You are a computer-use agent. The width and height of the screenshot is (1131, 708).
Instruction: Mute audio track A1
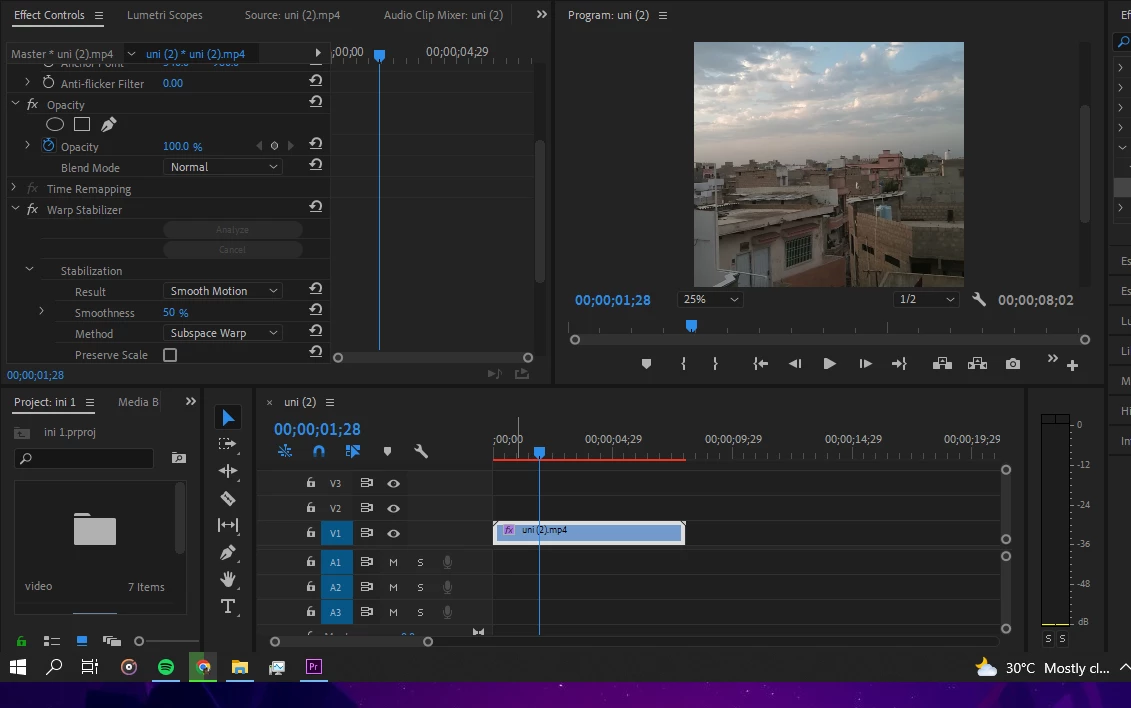tap(393, 562)
